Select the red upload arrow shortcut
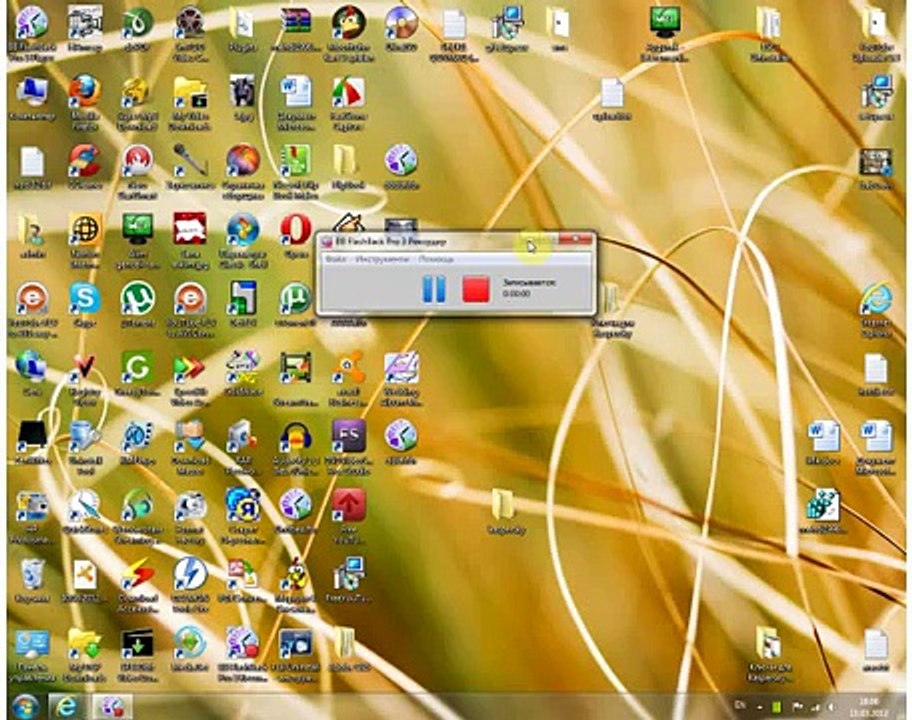 (x=348, y=515)
